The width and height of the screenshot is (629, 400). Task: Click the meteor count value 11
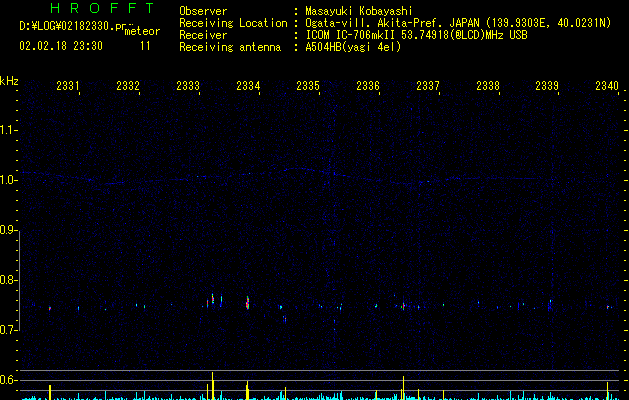pos(145,46)
